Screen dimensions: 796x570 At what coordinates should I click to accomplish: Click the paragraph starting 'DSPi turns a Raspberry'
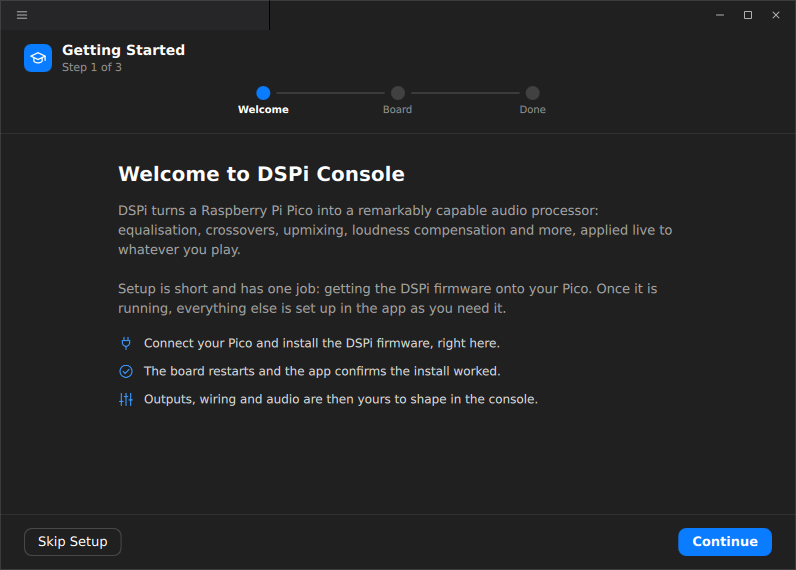(x=395, y=230)
